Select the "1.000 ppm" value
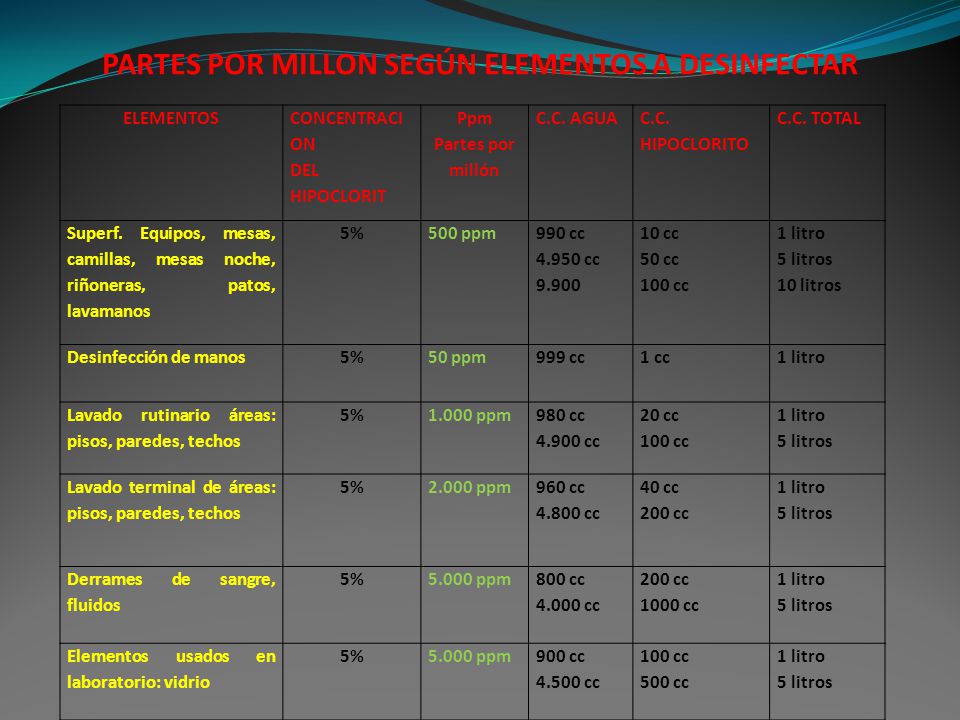The height and width of the screenshot is (720, 960). pos(469,416)
